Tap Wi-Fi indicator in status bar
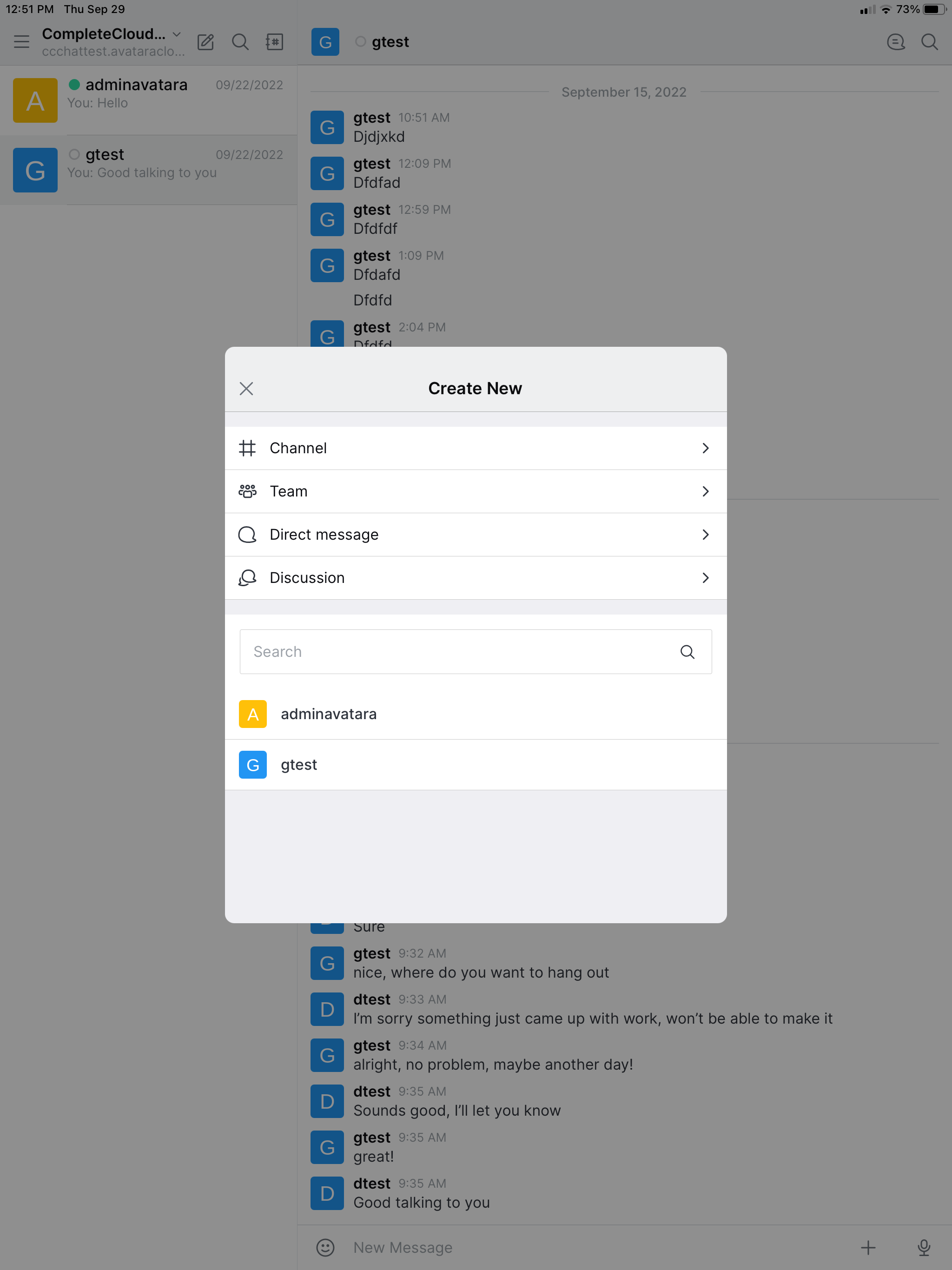The image size is (952, 1270). (x=886, y=9)
